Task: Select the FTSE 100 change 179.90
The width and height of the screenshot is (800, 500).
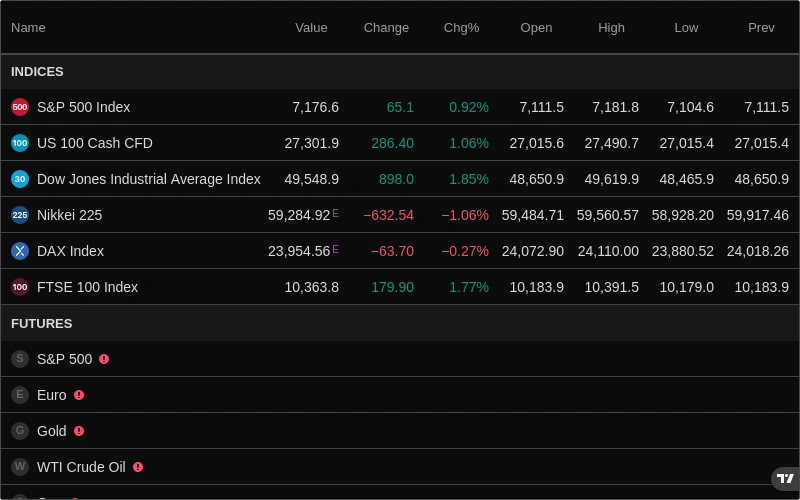Action: tap(392, 287)
